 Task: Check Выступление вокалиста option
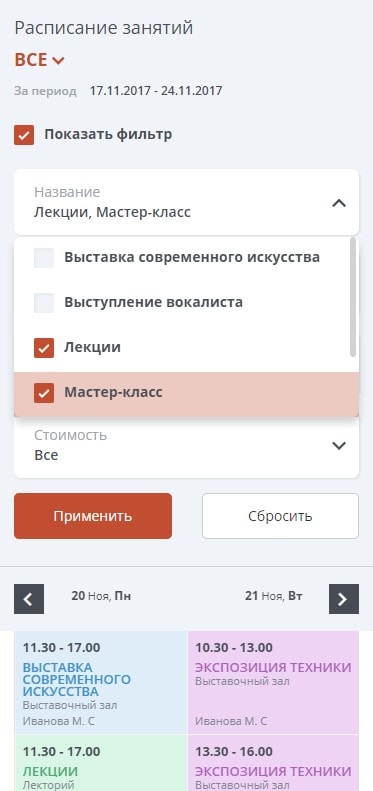point(44,303)
